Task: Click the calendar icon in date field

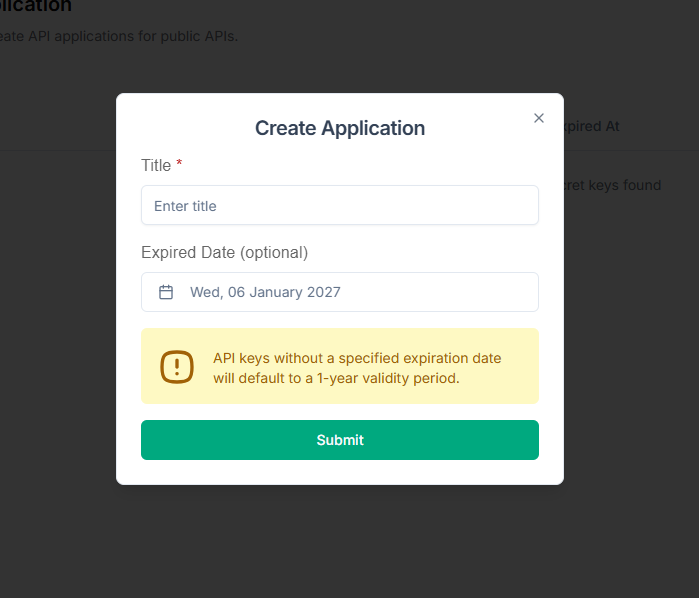Action: [x=167, y=292]
